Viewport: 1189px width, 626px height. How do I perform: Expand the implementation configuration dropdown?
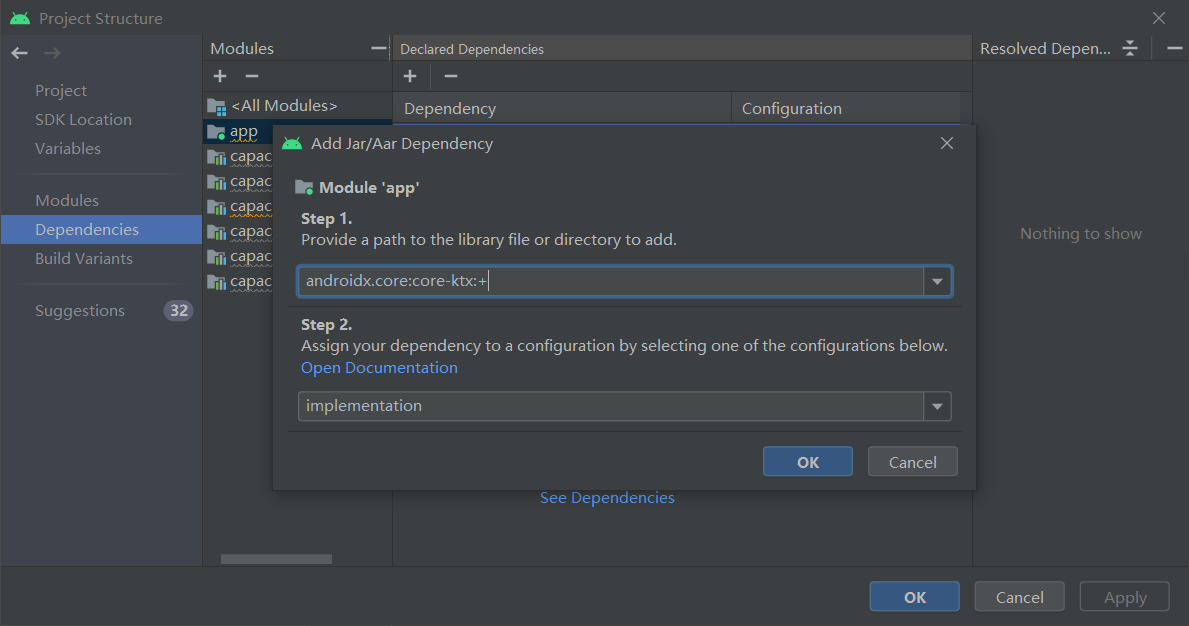tap(937, 407)
